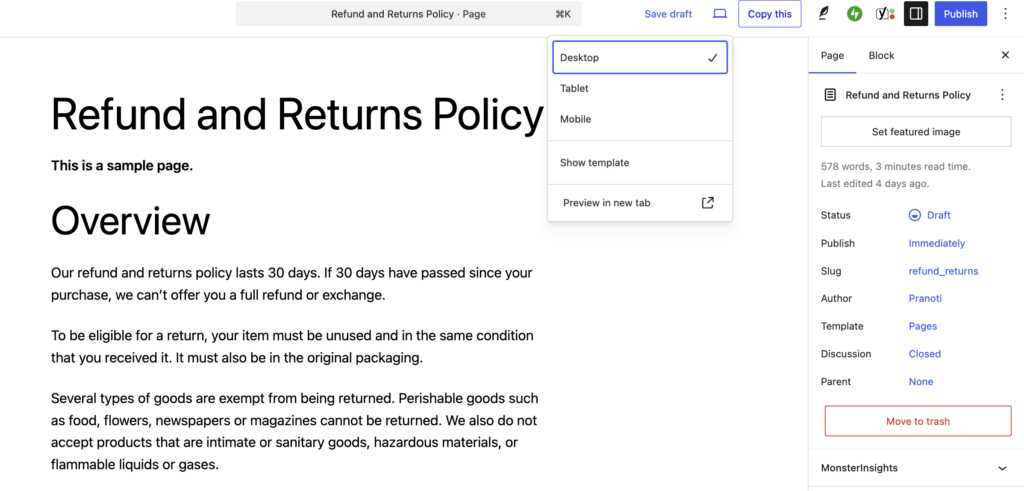Click the Publish button
The height and width of the screenshot is (491, 1024).
pyautogui.click(x=960, y=14)
